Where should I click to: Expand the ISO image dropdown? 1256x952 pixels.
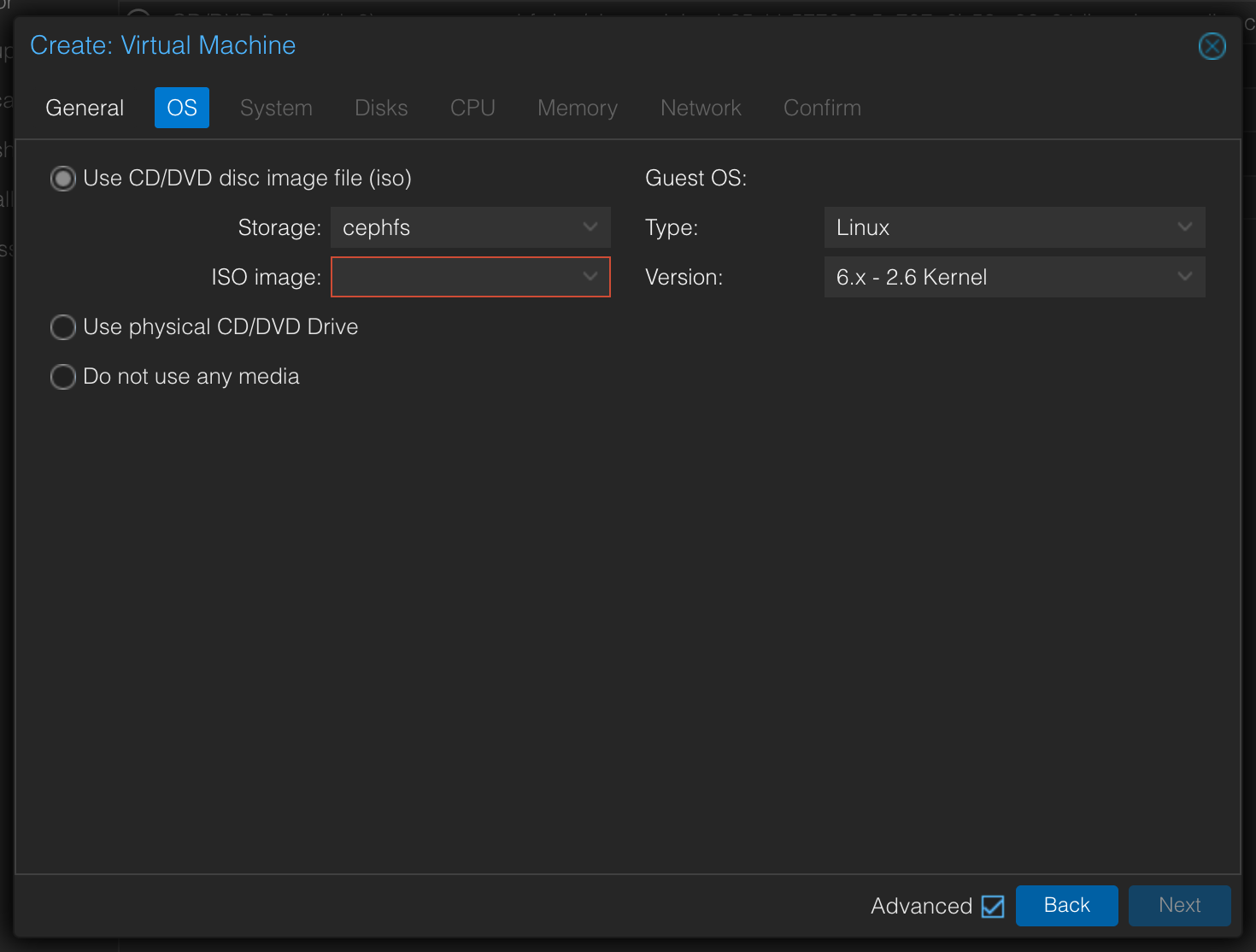point(590,277)
